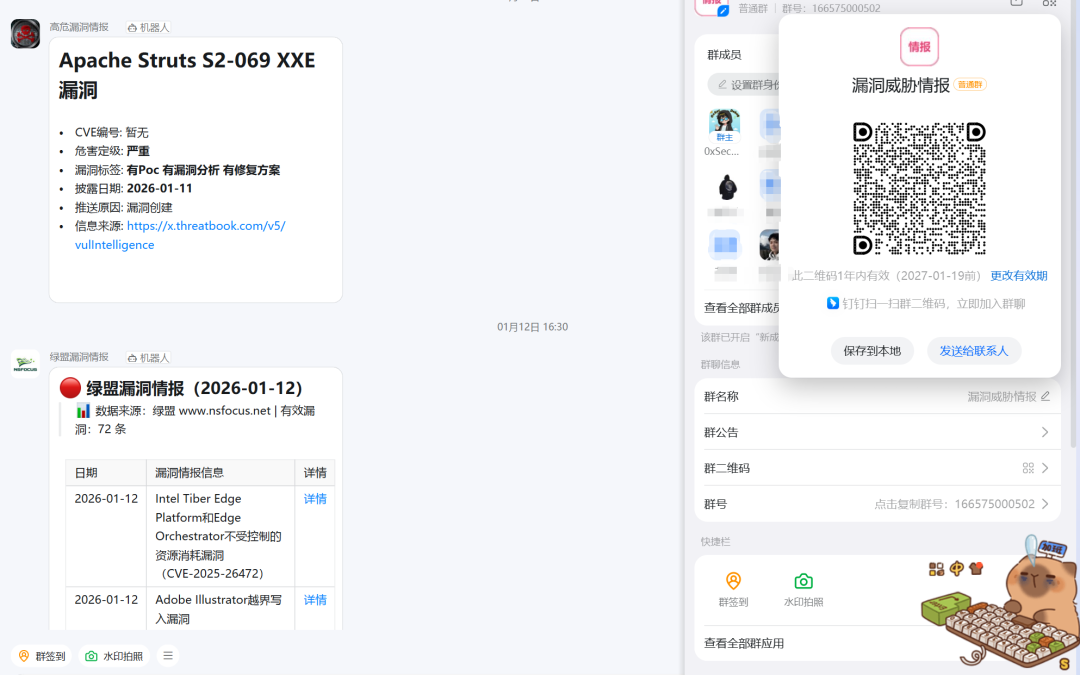Click the NSFOCUS 绿盟漏洞情报 avatar

[x=24, y=363]
